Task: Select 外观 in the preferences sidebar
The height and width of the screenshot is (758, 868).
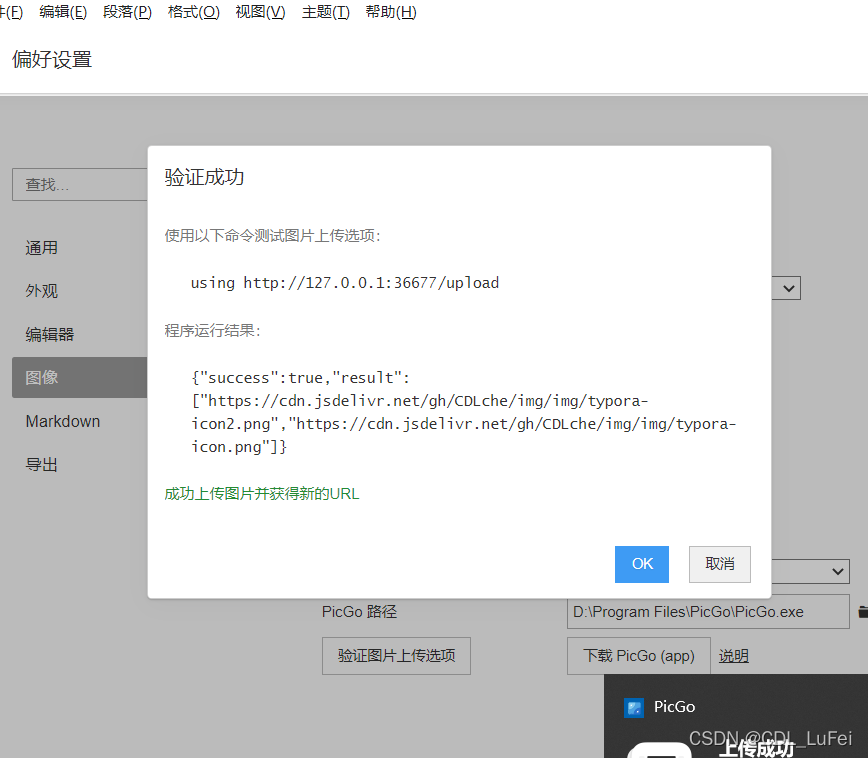Action: click(42, 291)
